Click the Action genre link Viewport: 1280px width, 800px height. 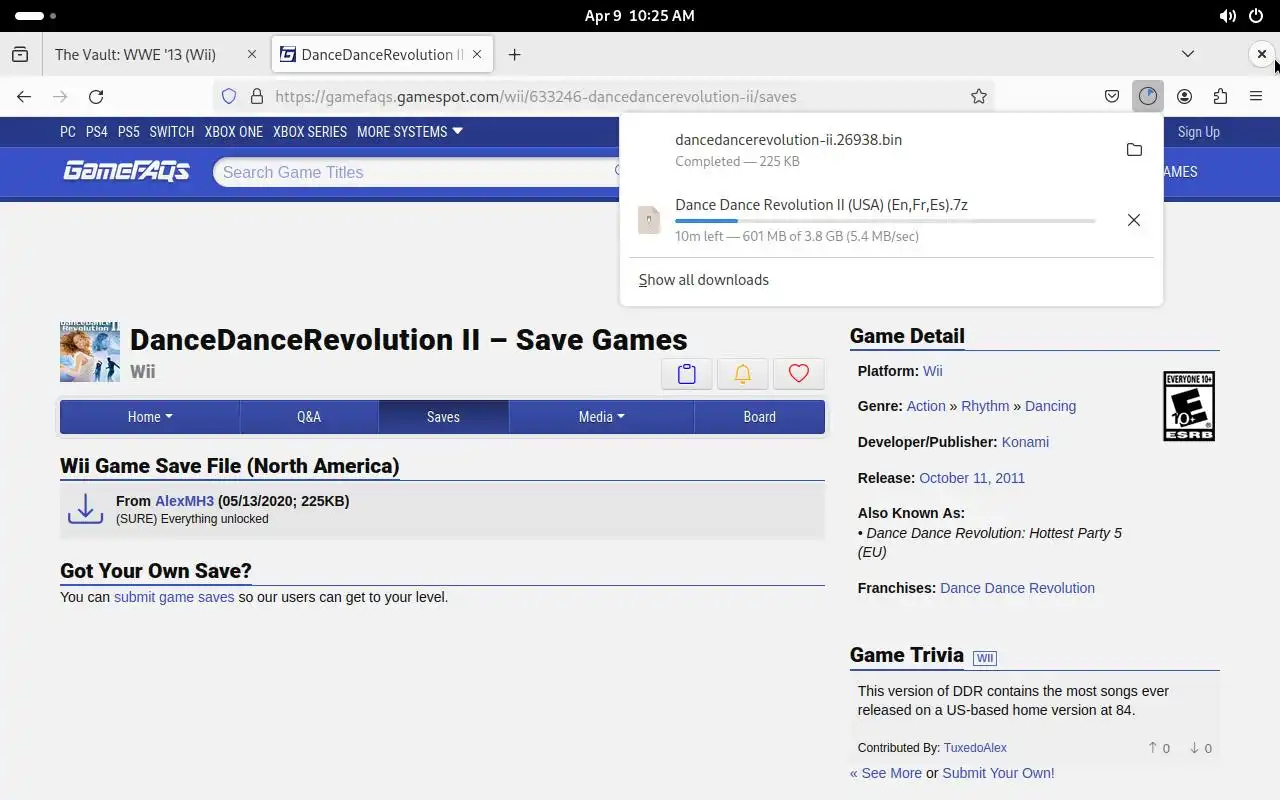click(x=926, y=406)
